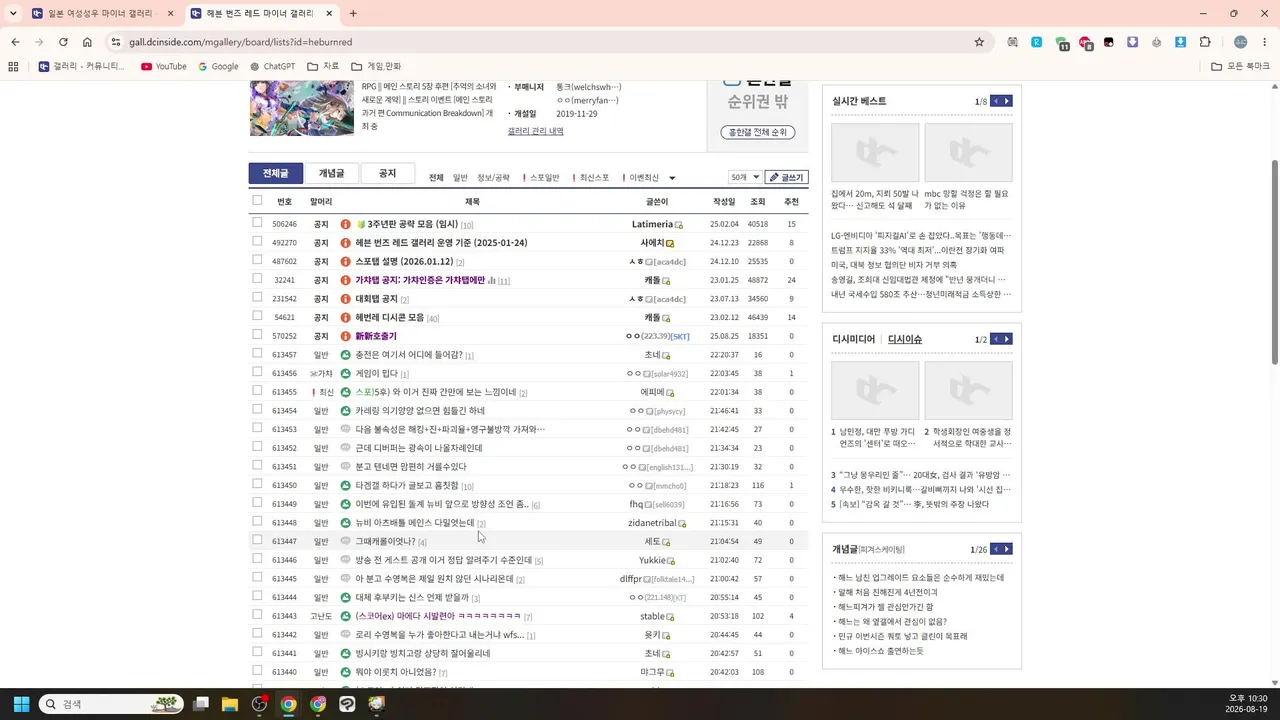Reload the page
Screen dimensions: 1280x720
(x=63, y=42)
